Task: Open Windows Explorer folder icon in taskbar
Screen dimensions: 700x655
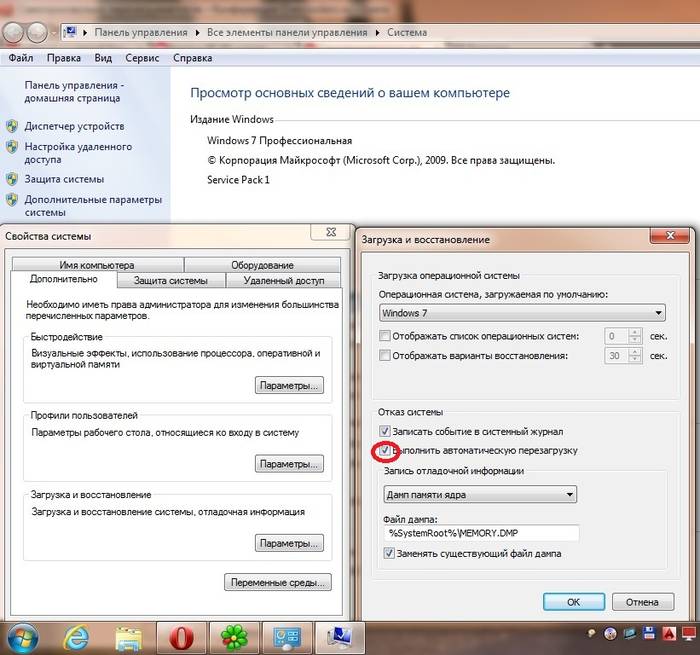Action: (128, 637)
